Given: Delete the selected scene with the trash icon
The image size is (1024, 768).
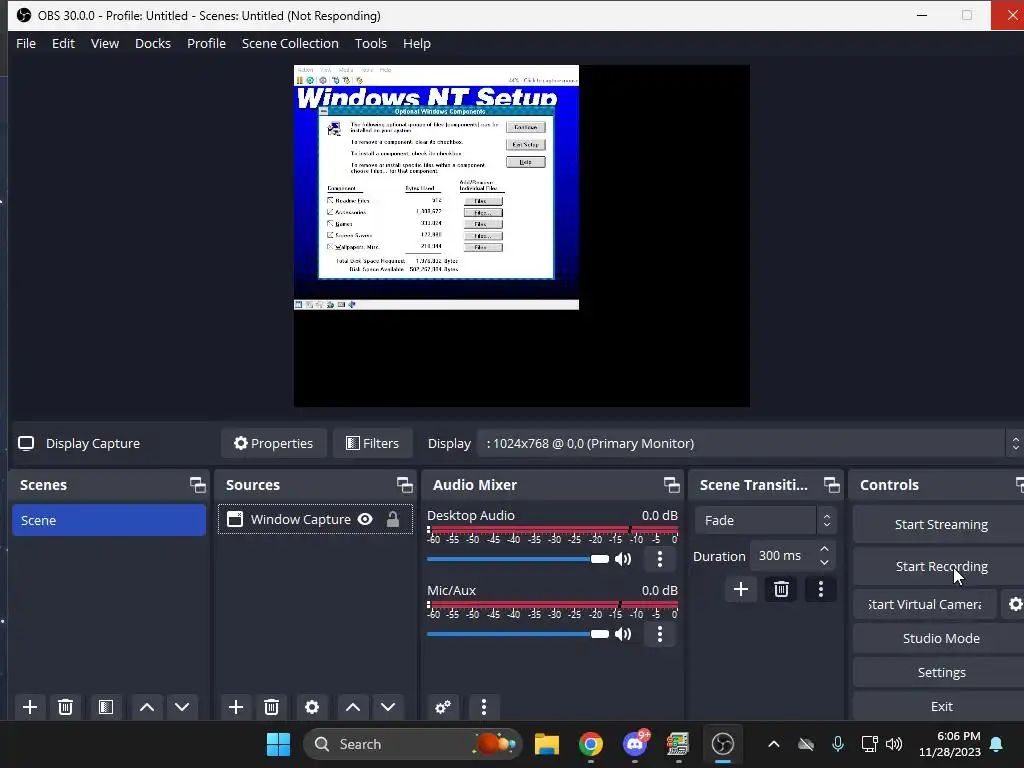Looking at the screenshot, I should point(65,707).
